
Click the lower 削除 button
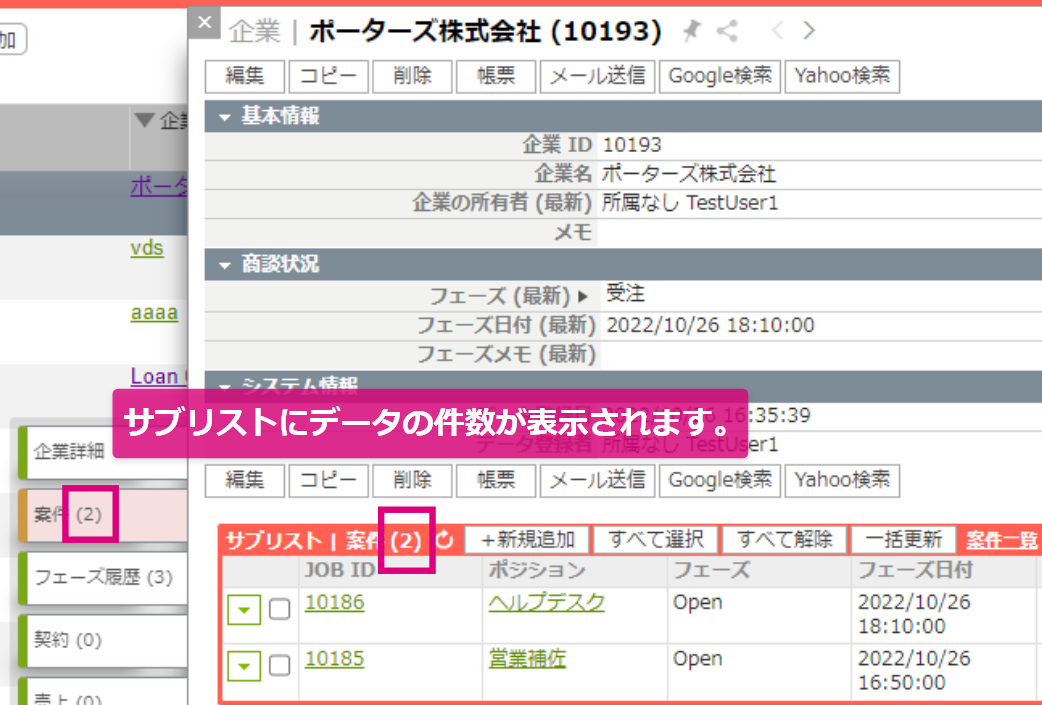[x=412, y=480]
